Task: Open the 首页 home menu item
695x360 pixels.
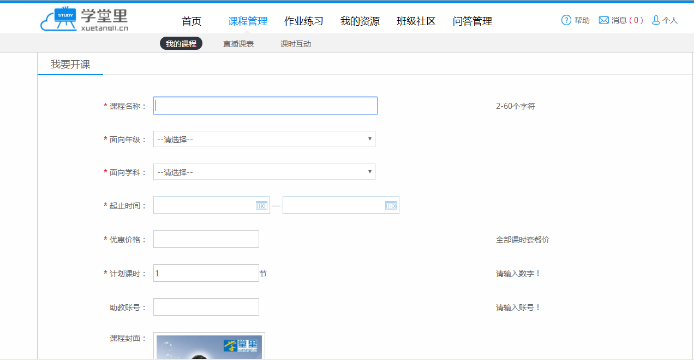Action: pos(191,21)
